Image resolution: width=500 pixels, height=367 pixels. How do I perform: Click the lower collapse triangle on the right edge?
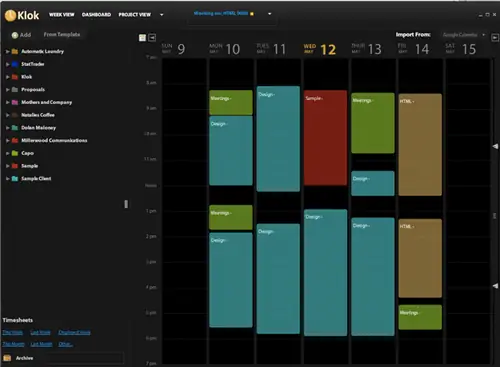pos(495,286)
